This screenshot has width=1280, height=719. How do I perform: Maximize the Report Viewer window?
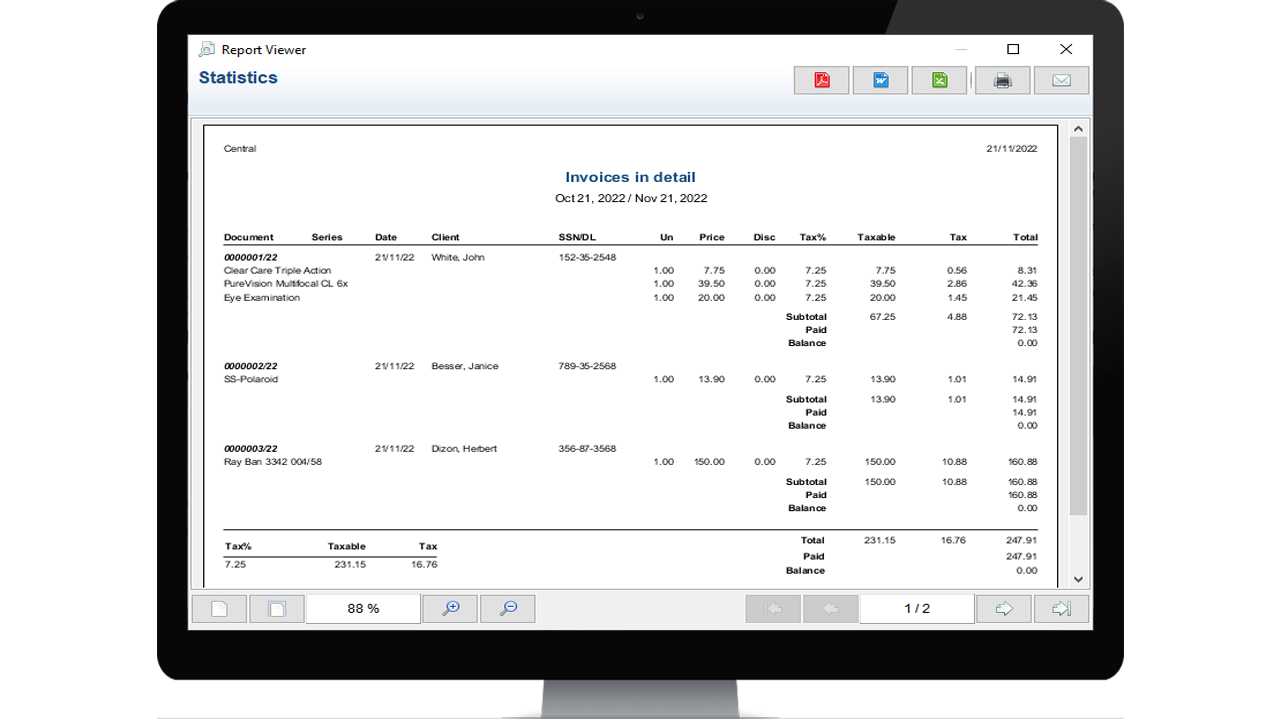(x=1013, y=49)
